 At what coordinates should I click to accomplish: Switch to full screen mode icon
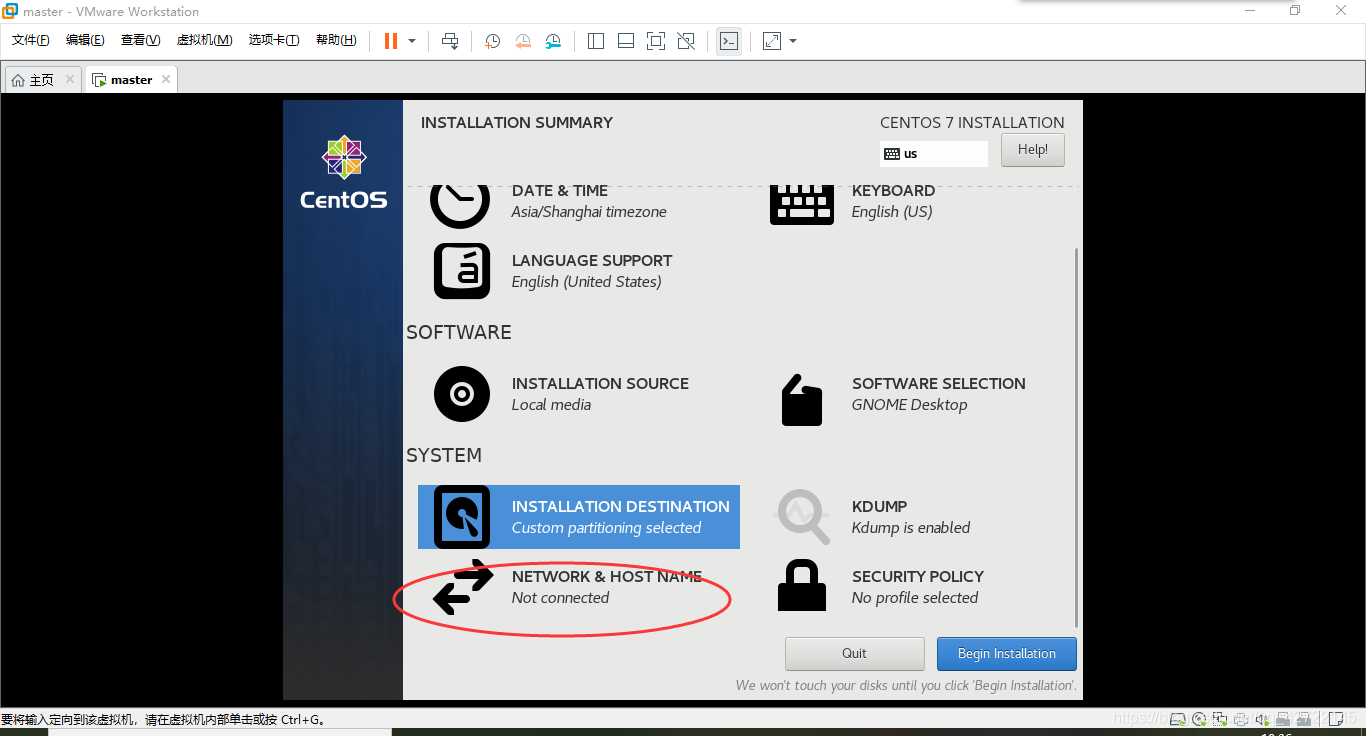[x=656, y=41]
